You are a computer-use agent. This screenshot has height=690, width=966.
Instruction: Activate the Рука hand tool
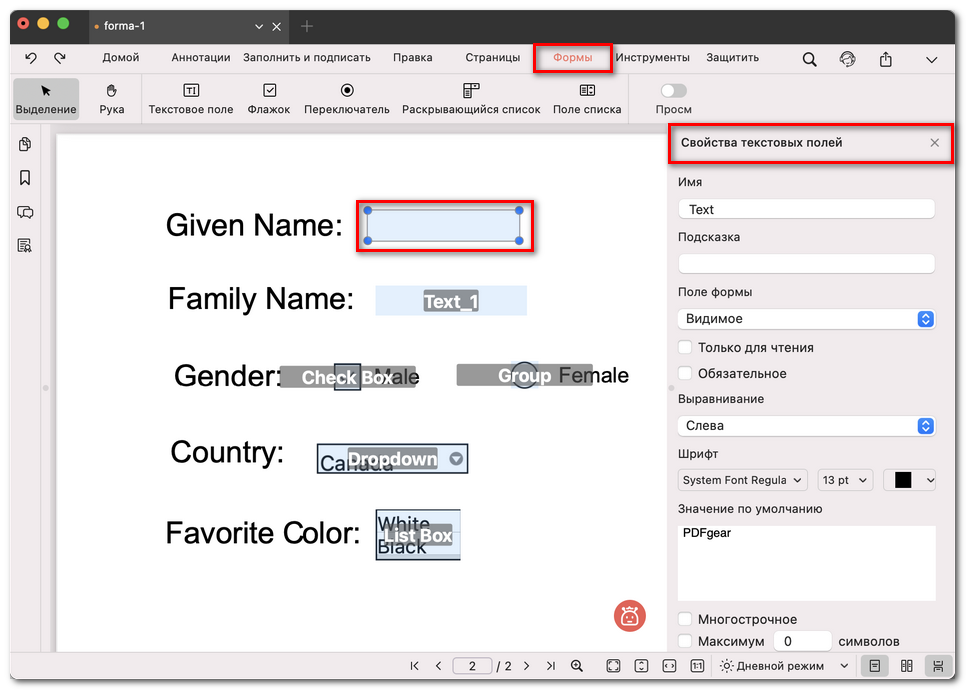pyautogui.click(x=112, y=98)
